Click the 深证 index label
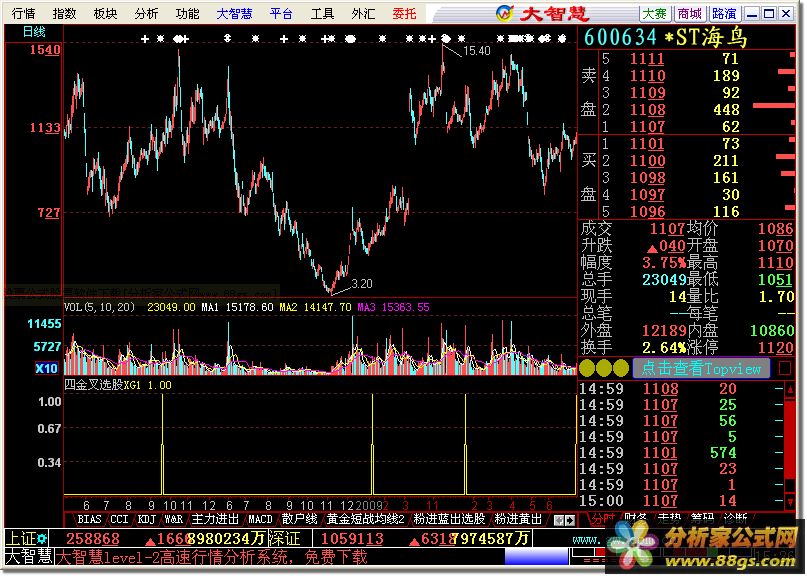 [284, 538]
